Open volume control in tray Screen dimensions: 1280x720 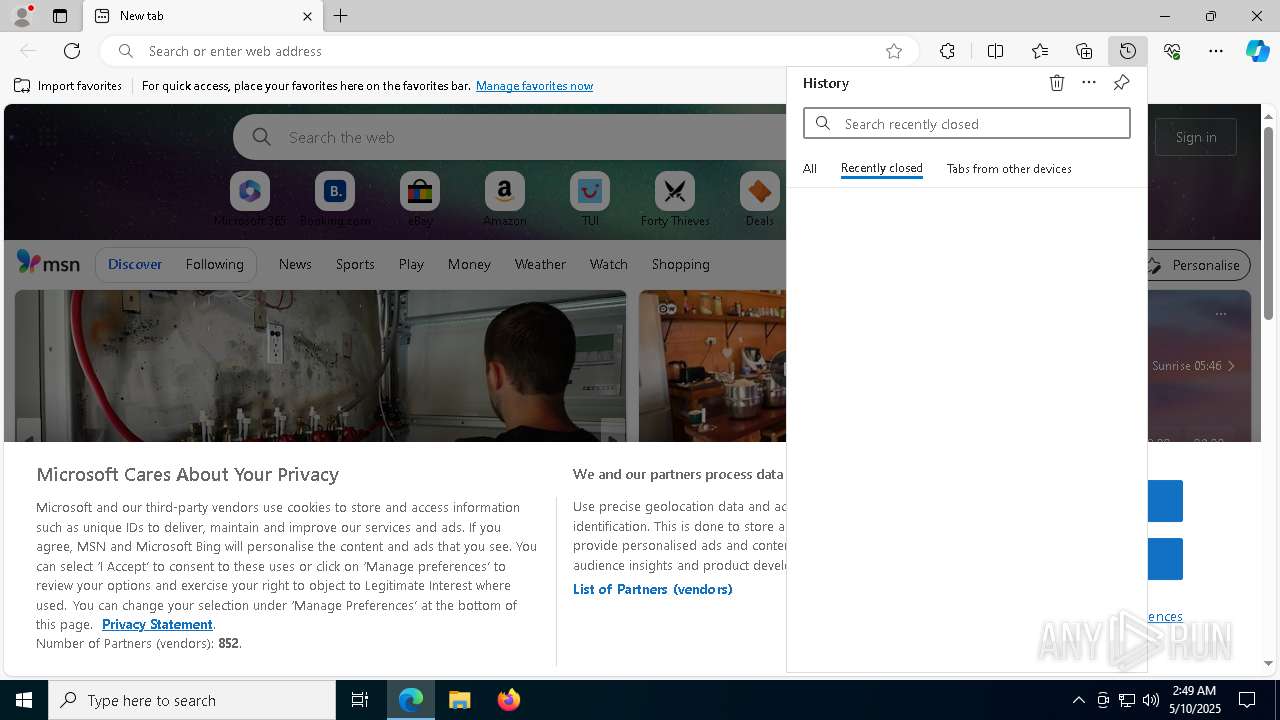[x=1150, y=700]
